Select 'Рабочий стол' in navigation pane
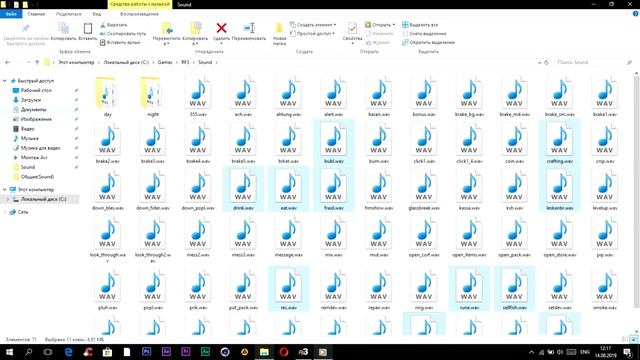This screenshot has height=360, width=640. [x=36, y=90]
